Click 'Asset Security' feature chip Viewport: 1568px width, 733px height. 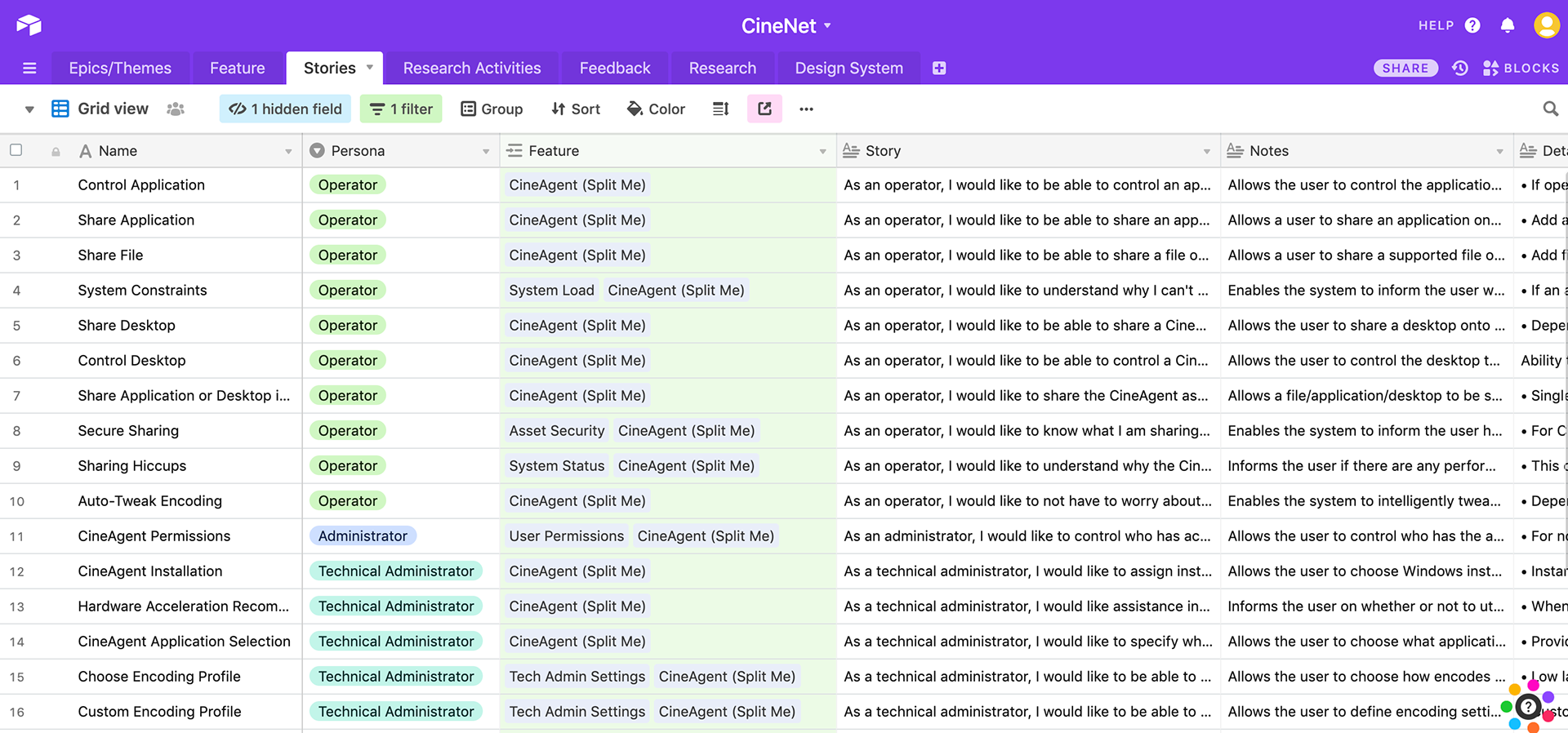tap(557, 431)
